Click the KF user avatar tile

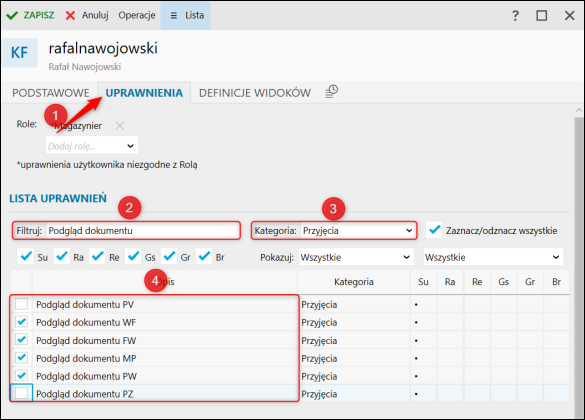[x=19, y=53]
